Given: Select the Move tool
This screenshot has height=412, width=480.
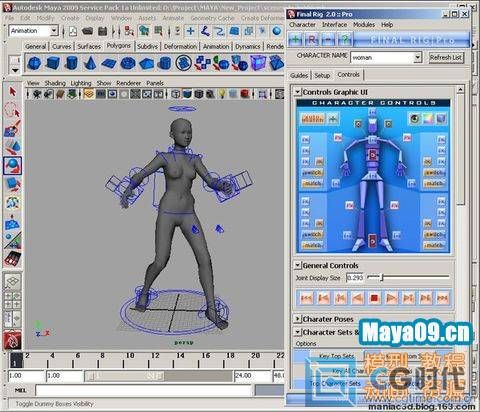Looking at the screenshot, I should pyautogui.click(x=13, y=147).
